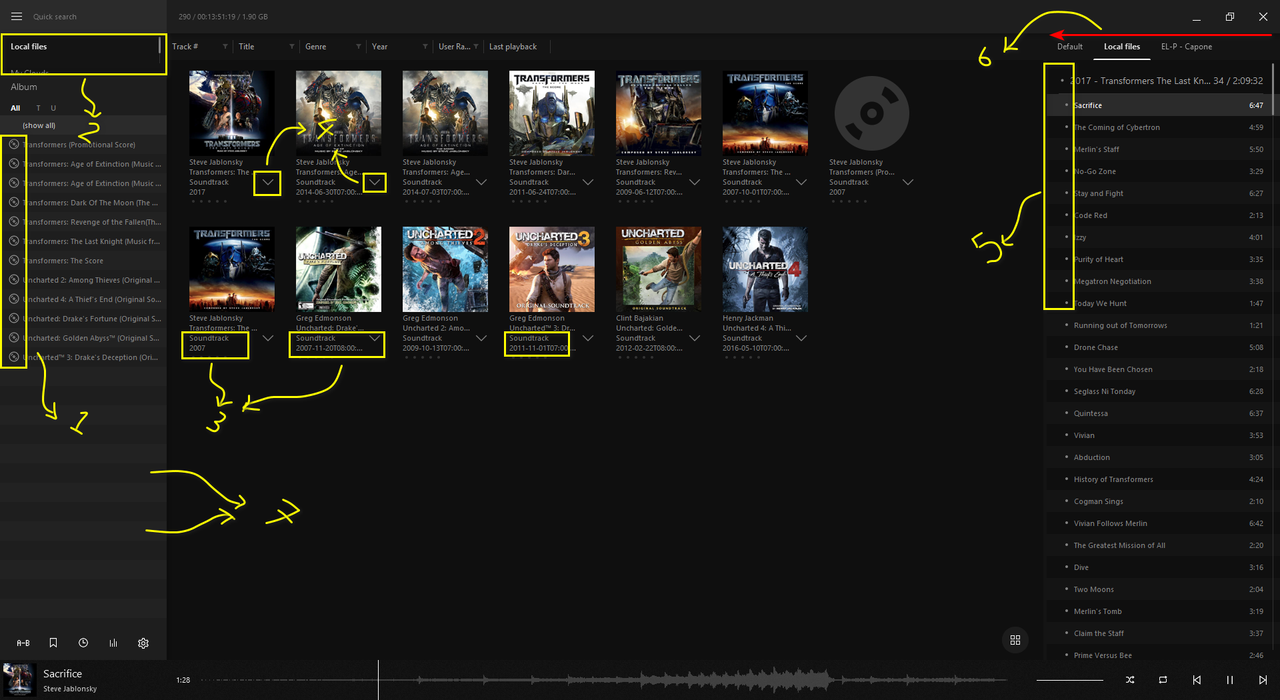Expand chevron on the 2017 Transformers album card
This screenshot has width=1280, height=700.
pyautogui.click(x=267, y=183)
